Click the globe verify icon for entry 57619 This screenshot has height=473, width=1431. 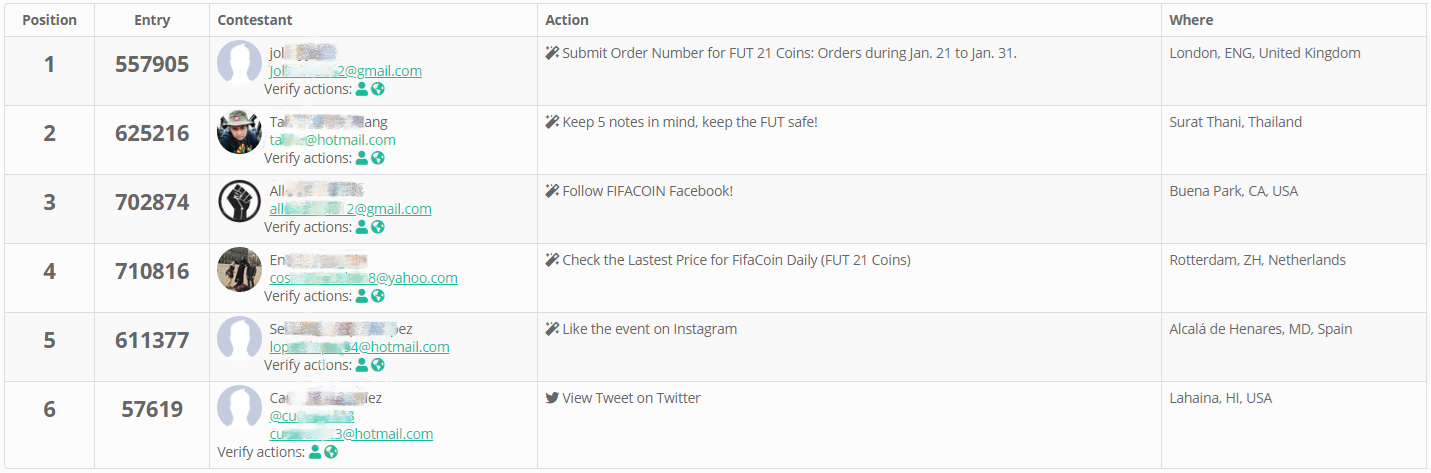(x=331, y=452)
